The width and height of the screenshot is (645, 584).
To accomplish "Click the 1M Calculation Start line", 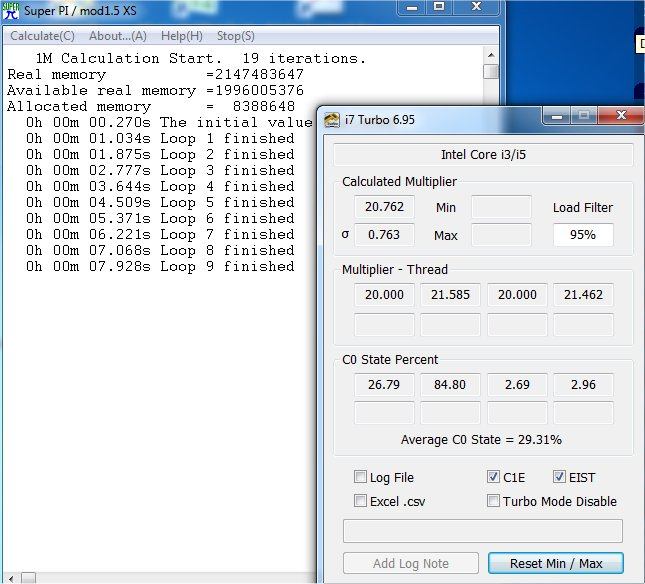I will click(200, 58).
